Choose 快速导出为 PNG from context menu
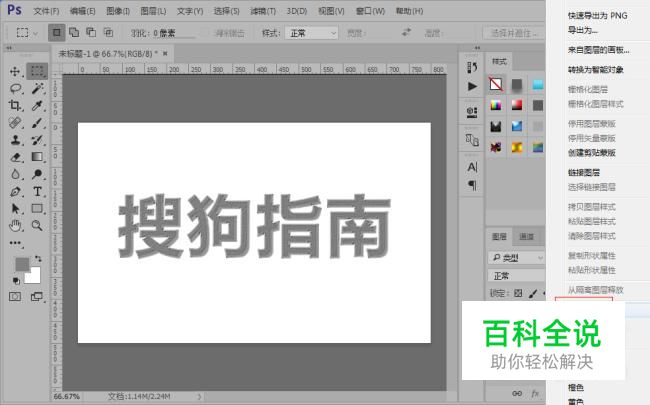The width and height of the screenshot is (650, 405). pos(597,16)
